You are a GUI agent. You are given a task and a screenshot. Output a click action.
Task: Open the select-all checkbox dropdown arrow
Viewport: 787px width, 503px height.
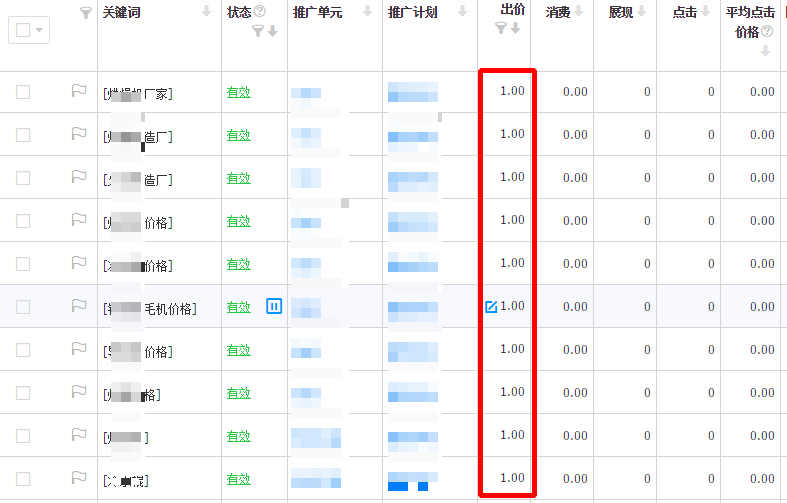pos(39,30)
